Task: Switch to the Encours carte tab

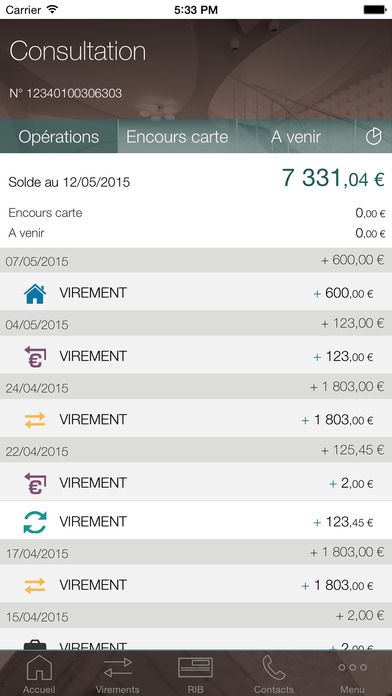Action: click(x=177, y=136)
